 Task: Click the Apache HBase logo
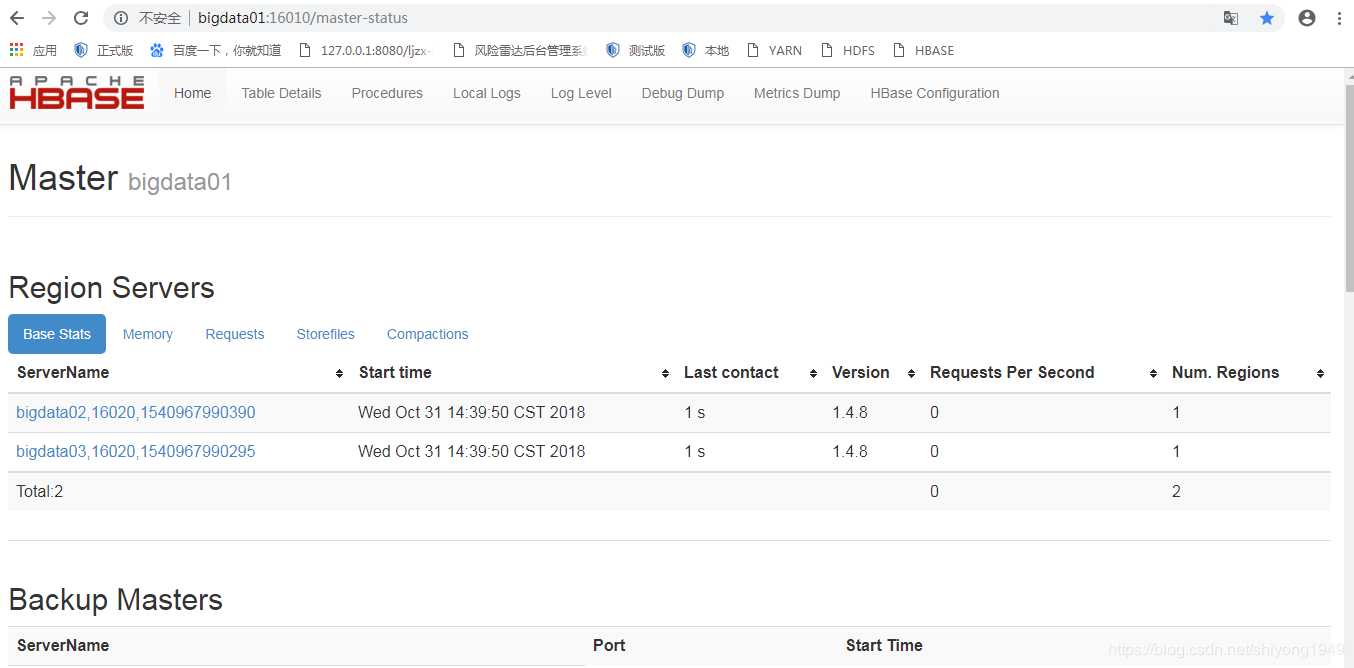tap(77, 93)
